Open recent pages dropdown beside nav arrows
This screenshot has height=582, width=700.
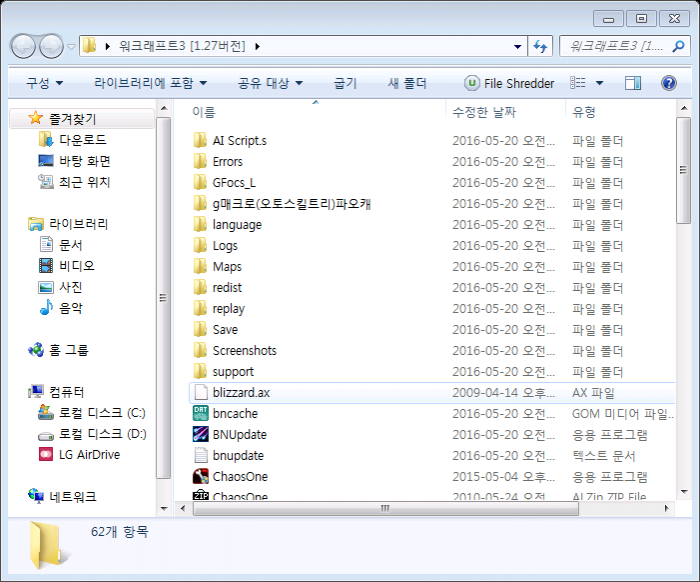[x=71, y=46]
